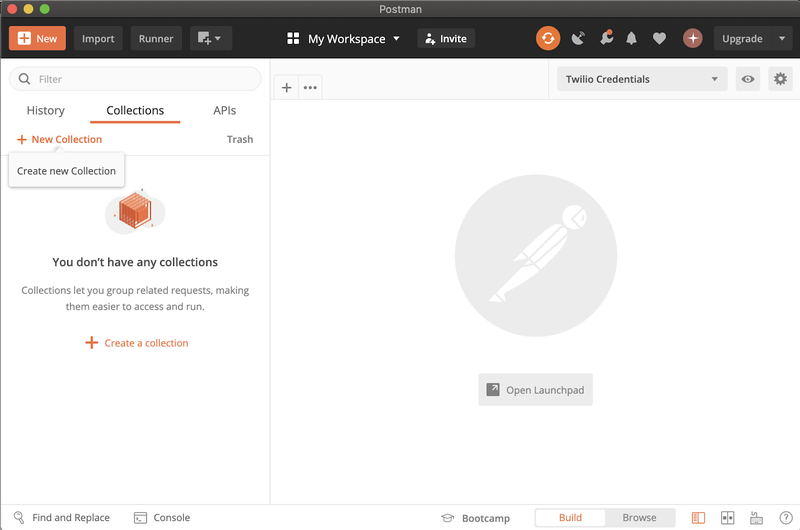Click the Create a collection link

pyautogui.click(x=136, y=343)
